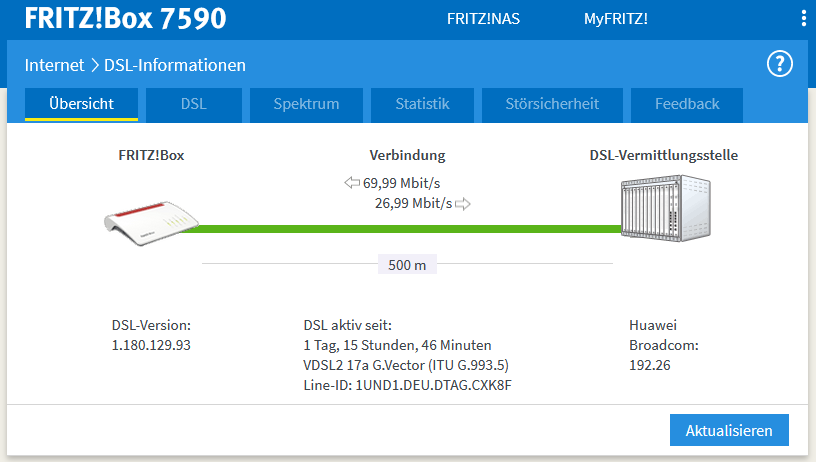Click the Aktualisieren button
The image size is (816, 462).
(x=729, y=430)
